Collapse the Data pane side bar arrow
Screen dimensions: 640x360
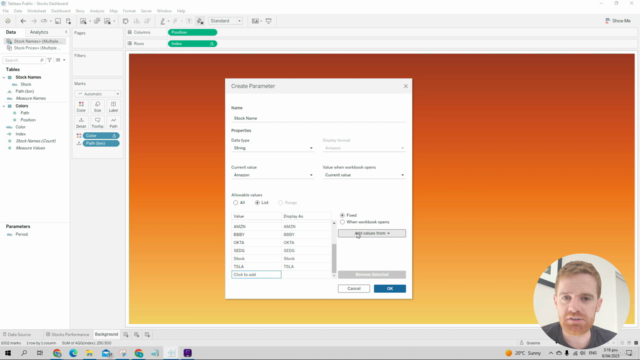[x=66, y=32]
